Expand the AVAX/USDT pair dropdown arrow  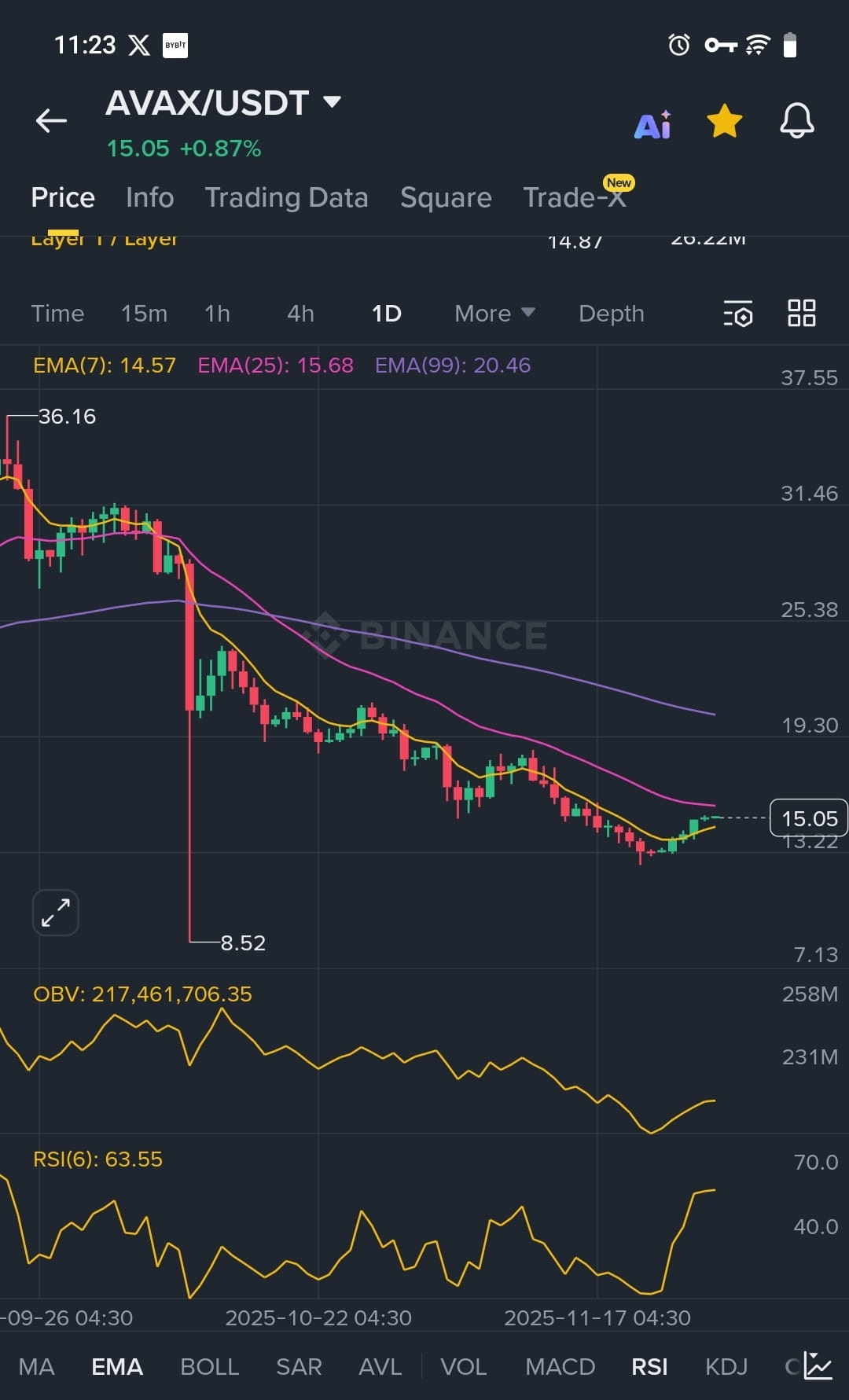[x=333, y=101]
